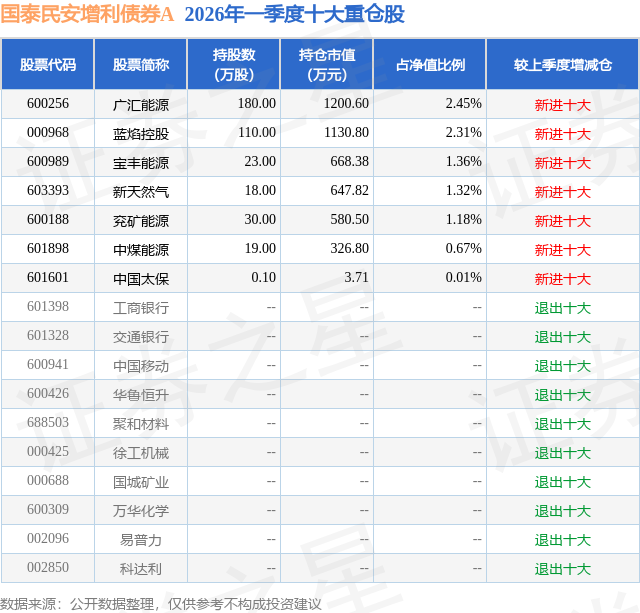Click shares held 110.00
Image resolution: width=640 pixels, height=613 pixels.
pyautogui.click(x=257, y=133)
